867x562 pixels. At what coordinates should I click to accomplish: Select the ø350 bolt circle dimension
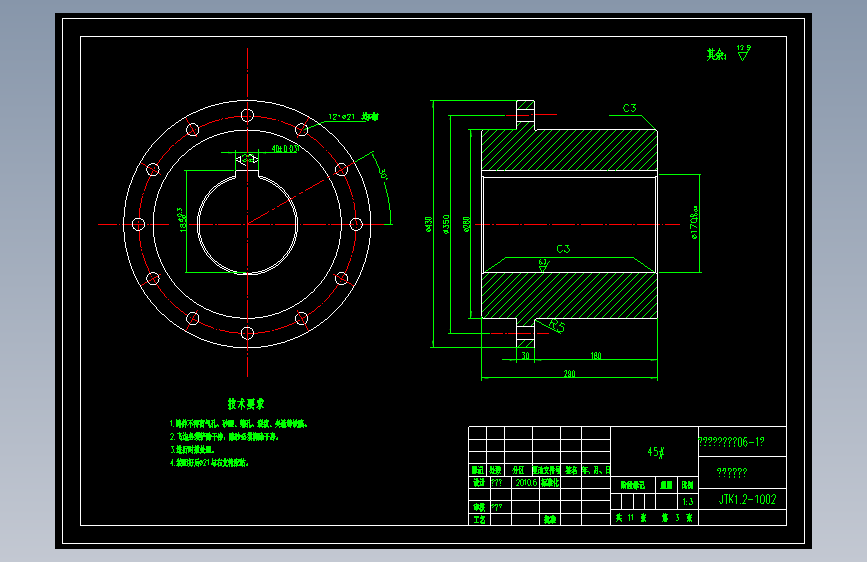pyautogui.click(x=446, y=224)
